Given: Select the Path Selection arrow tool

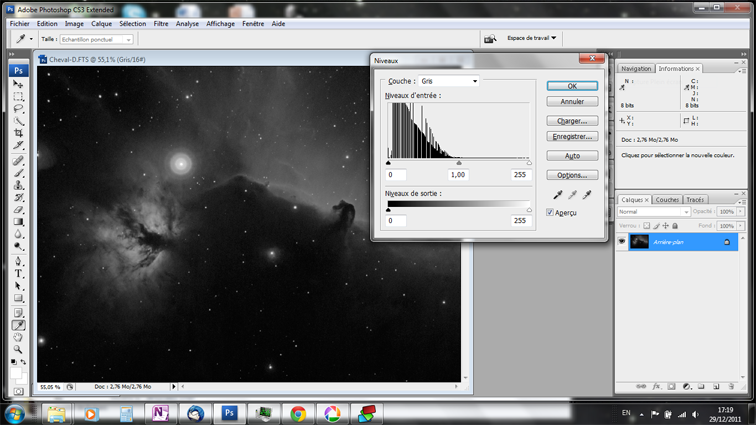Looking at the screenshot, I should [18, 286].
